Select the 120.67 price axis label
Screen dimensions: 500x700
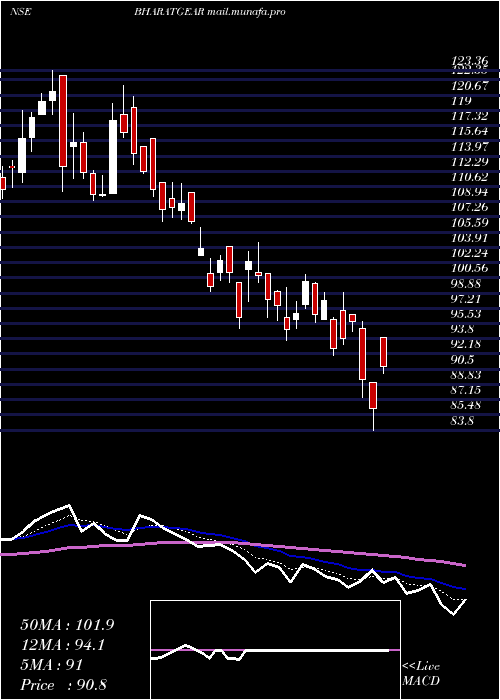pyautogui.click(x=468, y=85)
